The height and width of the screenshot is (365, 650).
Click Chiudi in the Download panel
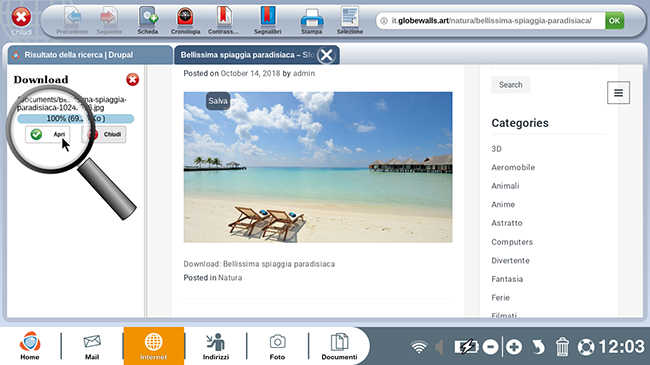point(104,134)
